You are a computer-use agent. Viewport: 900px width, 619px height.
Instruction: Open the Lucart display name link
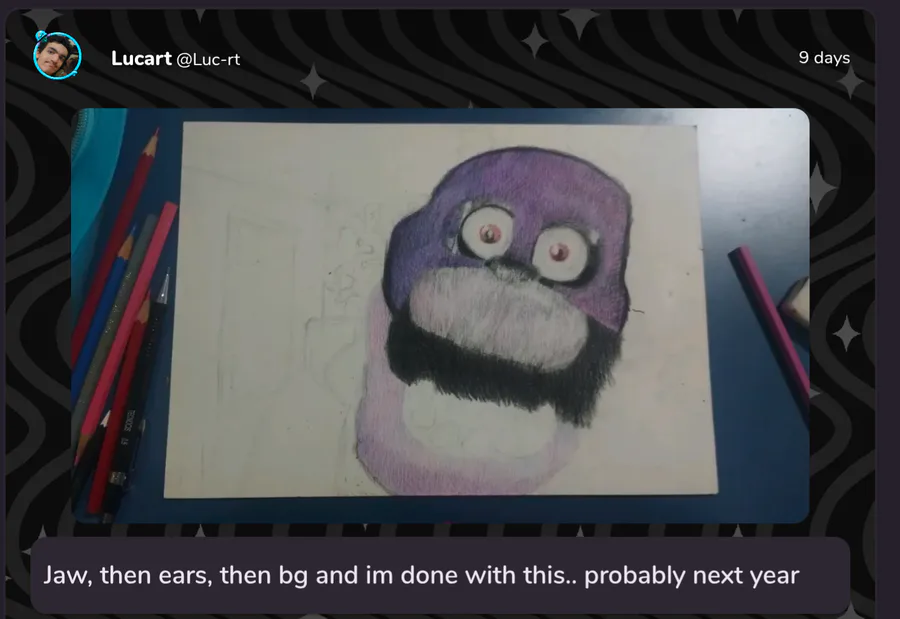click(x=141, y=58)
